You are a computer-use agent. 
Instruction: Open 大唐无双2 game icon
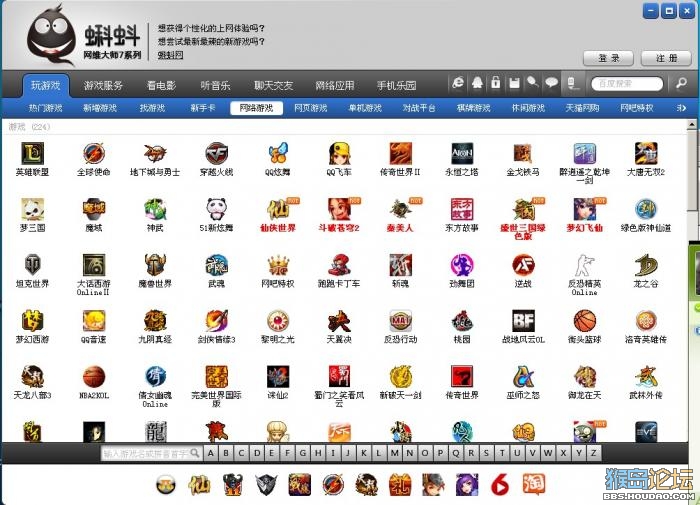click(646, 153)
